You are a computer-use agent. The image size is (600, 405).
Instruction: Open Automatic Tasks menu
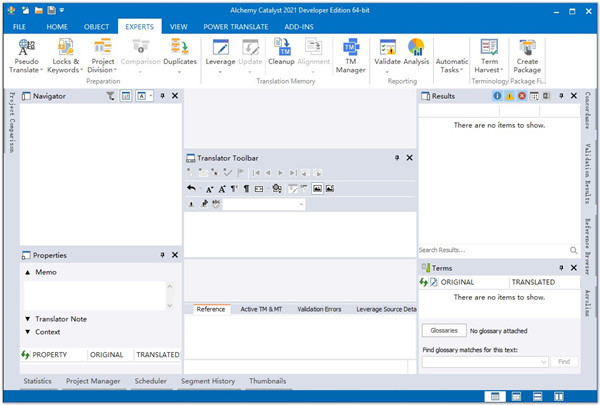pyautogui.click(x=452, y=65)
